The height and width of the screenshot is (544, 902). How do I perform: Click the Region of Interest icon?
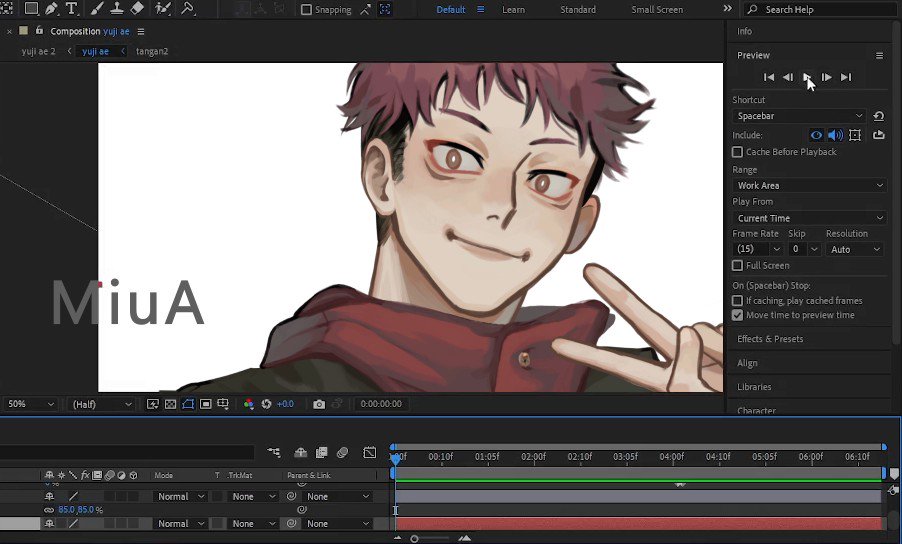point(205,404)
